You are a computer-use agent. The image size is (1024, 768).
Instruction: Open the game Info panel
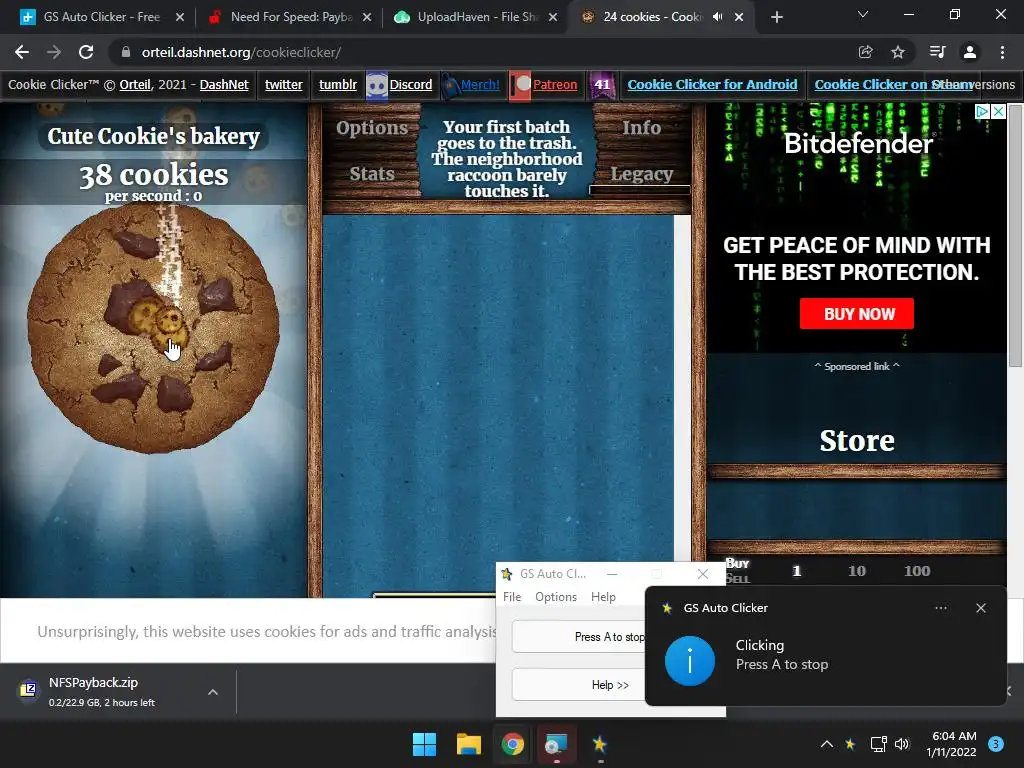coord(641,128)
